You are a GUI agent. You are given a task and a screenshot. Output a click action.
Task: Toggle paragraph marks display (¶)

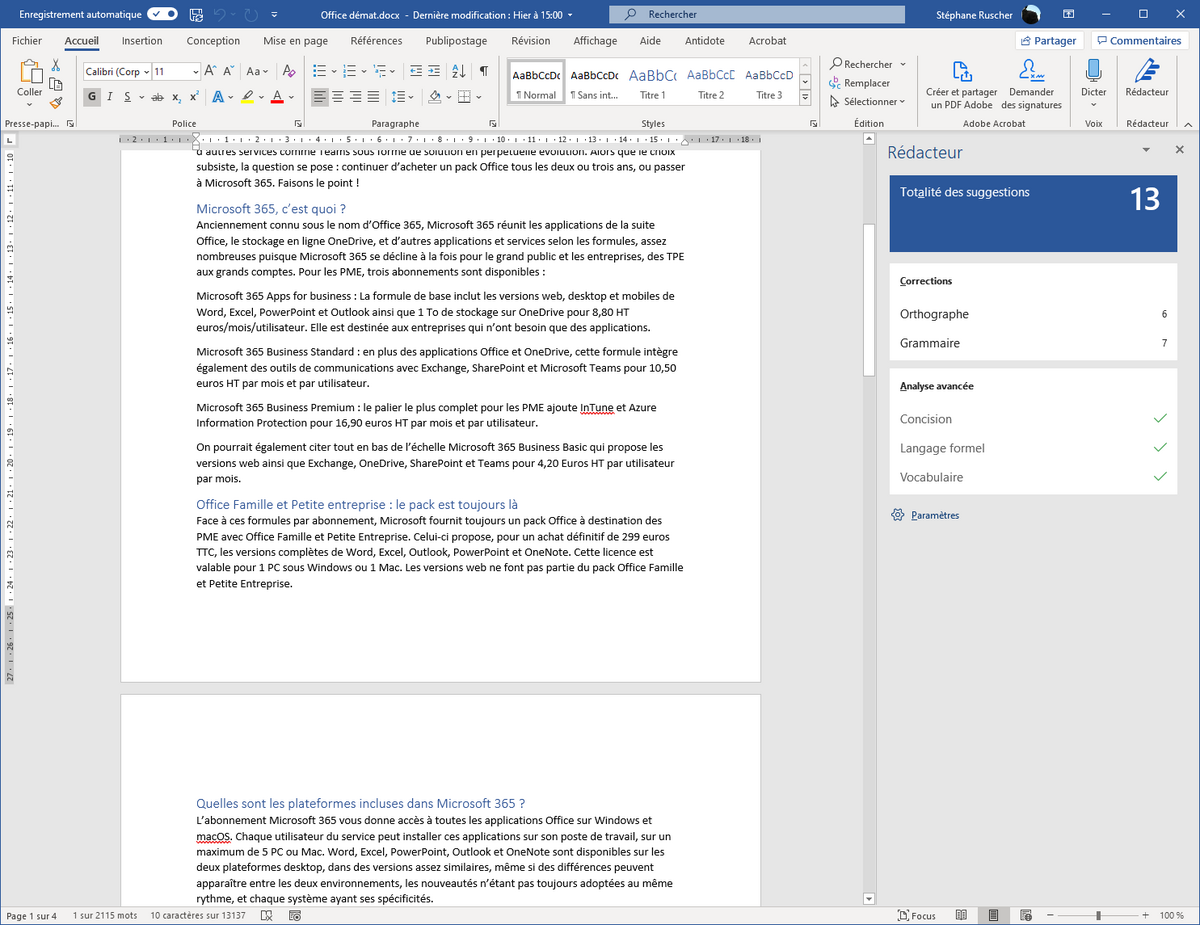tap(484, 71)
